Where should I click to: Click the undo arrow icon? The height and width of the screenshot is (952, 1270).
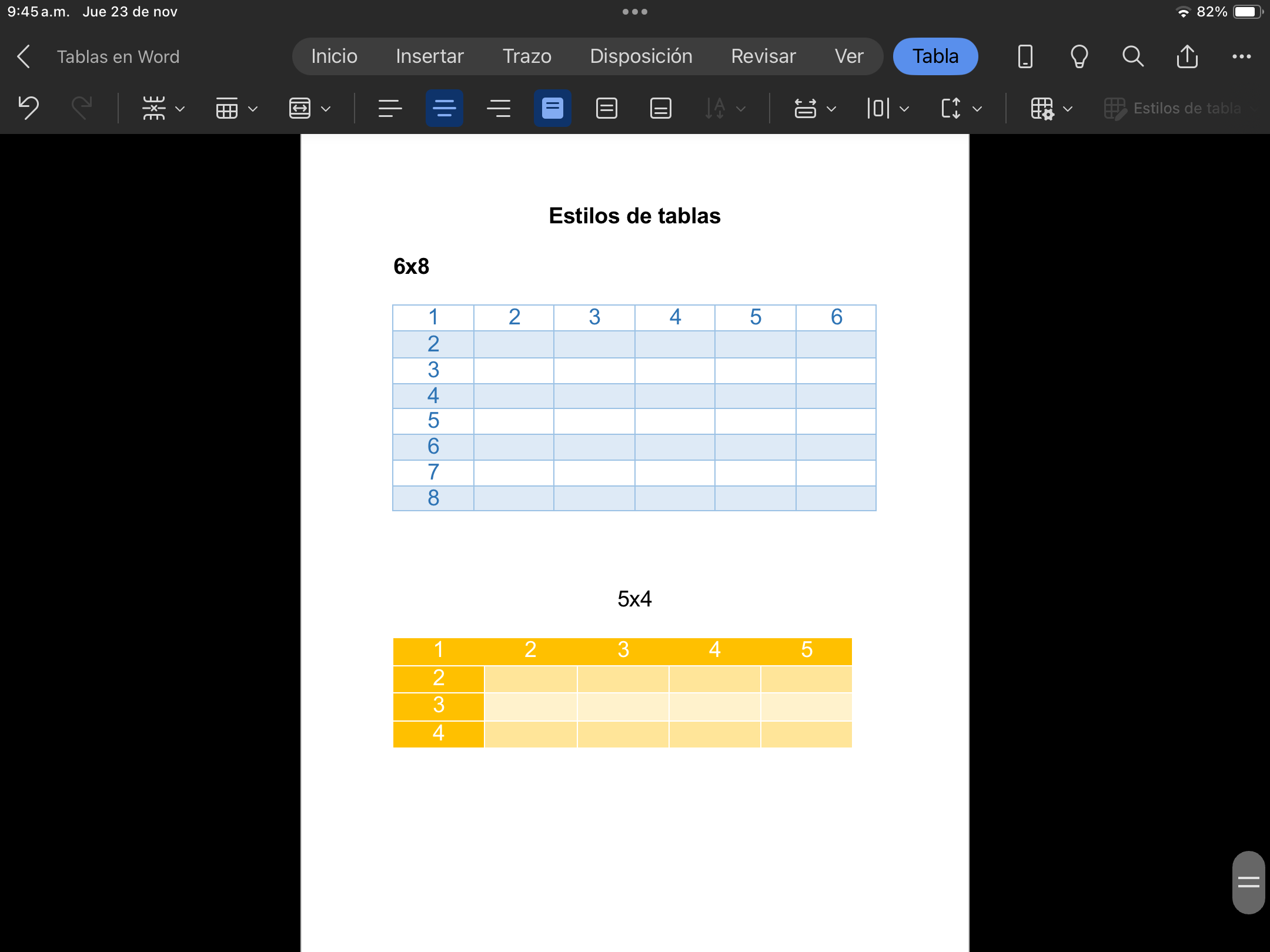pyautogui.click(x=28, y=108)
